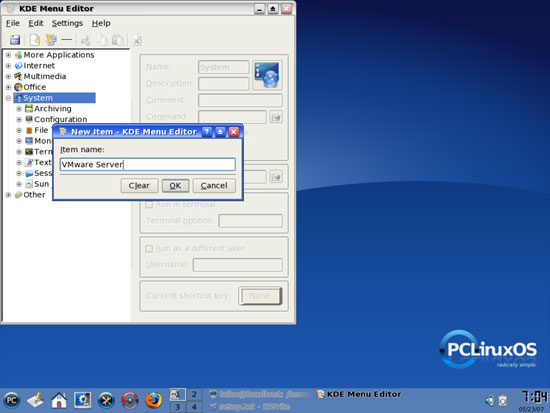Click the Multimedia category icon
The width and height of the screenshot is (550, 413).
(x=18, y=76)
